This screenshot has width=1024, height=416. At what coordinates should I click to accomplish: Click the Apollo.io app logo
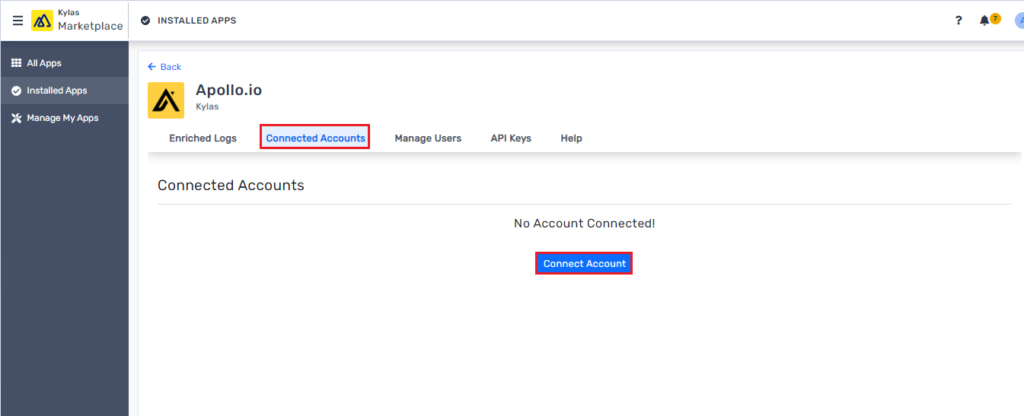coord(166,100)
